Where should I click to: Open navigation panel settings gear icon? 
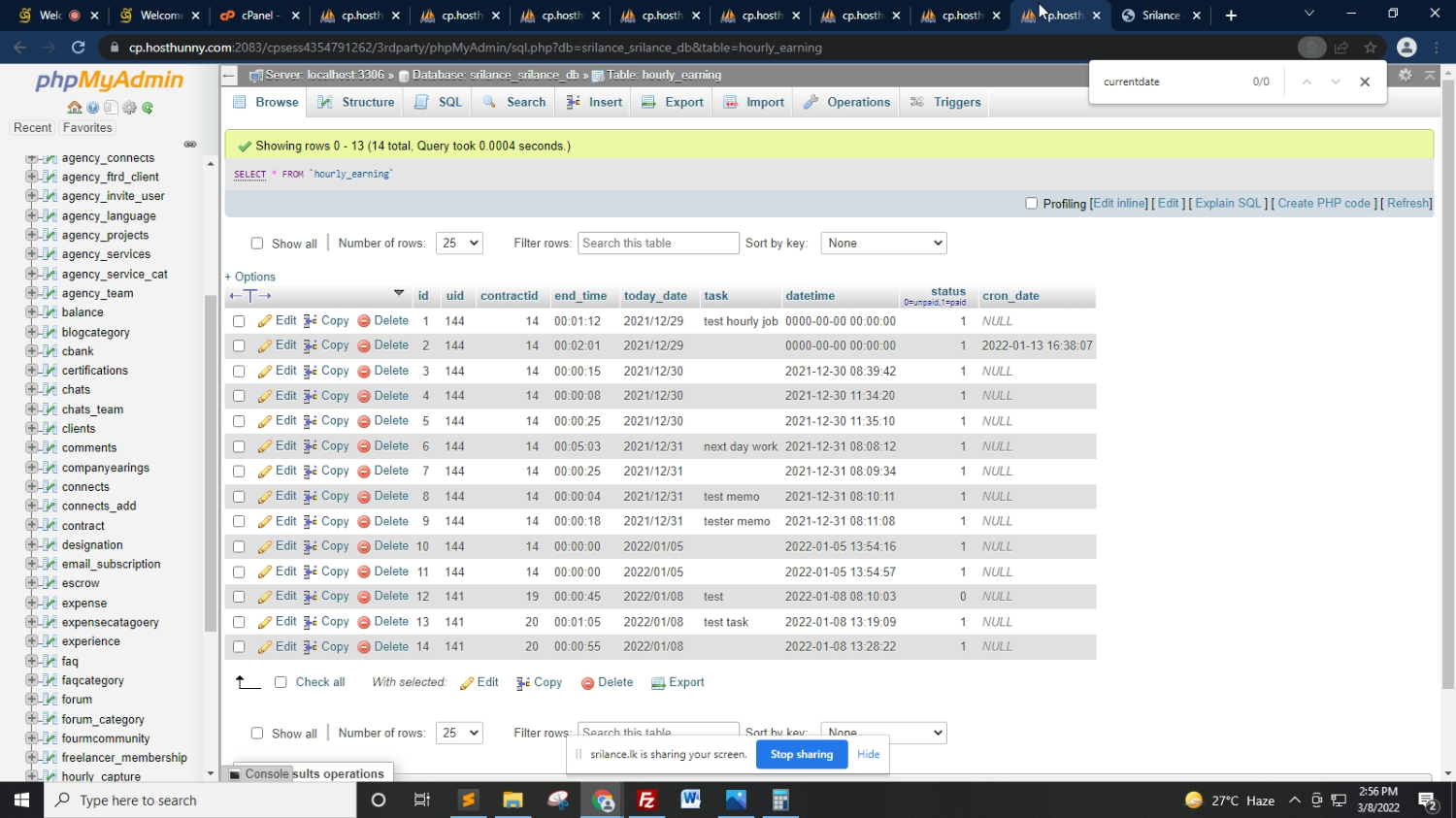(x=129, y=108)
